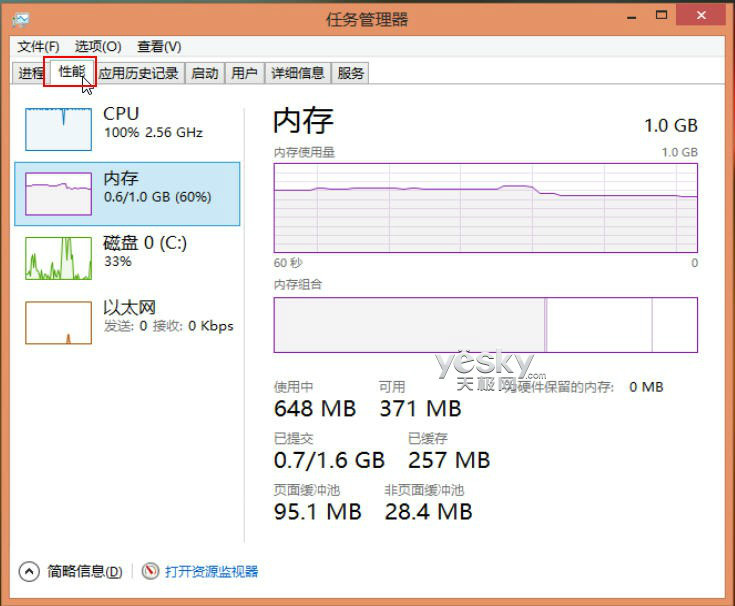Click the Task Manager title bar icon
Image resolution: width=735 pixels, height=606 pixels.
21,20
